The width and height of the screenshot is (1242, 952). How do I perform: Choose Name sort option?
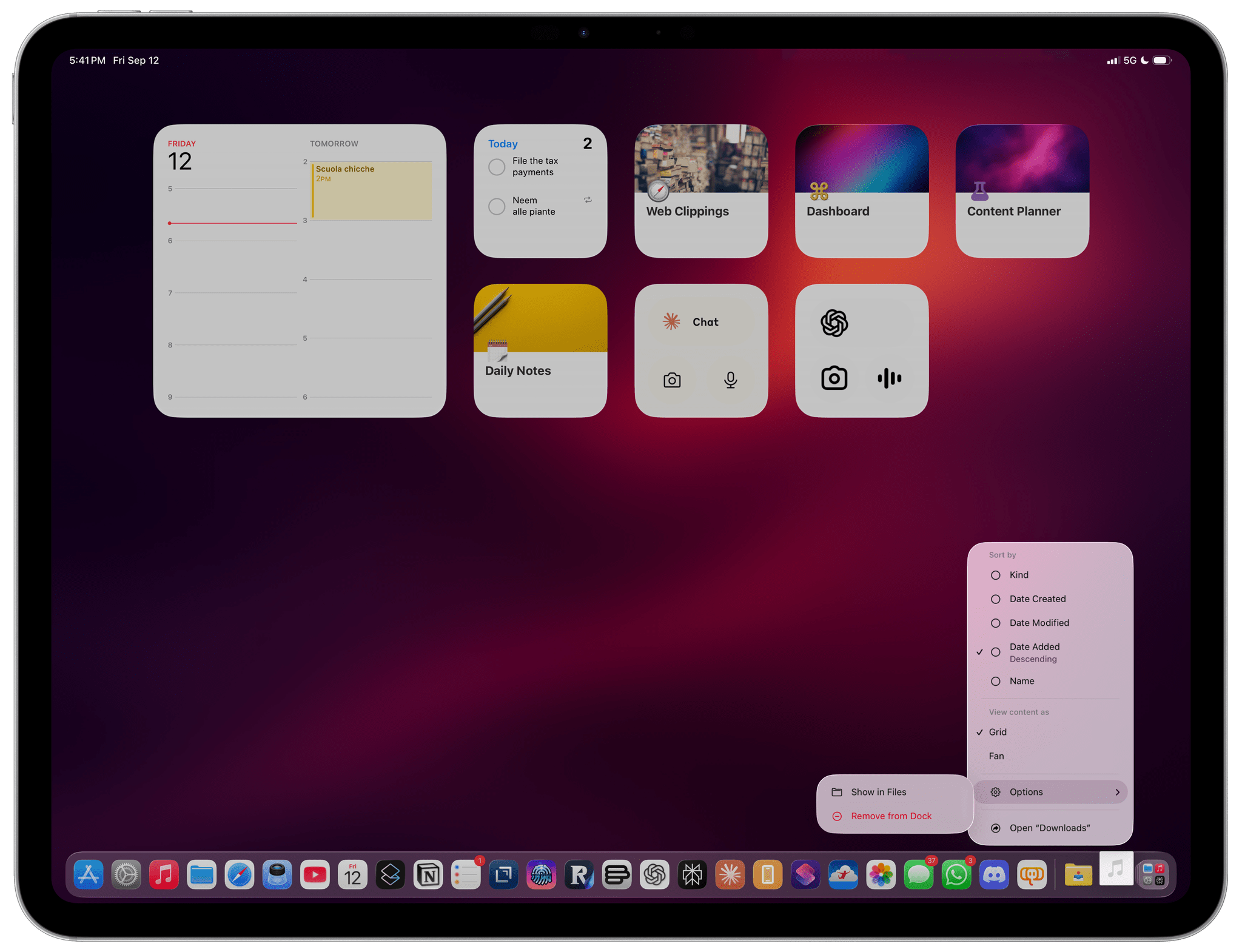(1021, 681)
